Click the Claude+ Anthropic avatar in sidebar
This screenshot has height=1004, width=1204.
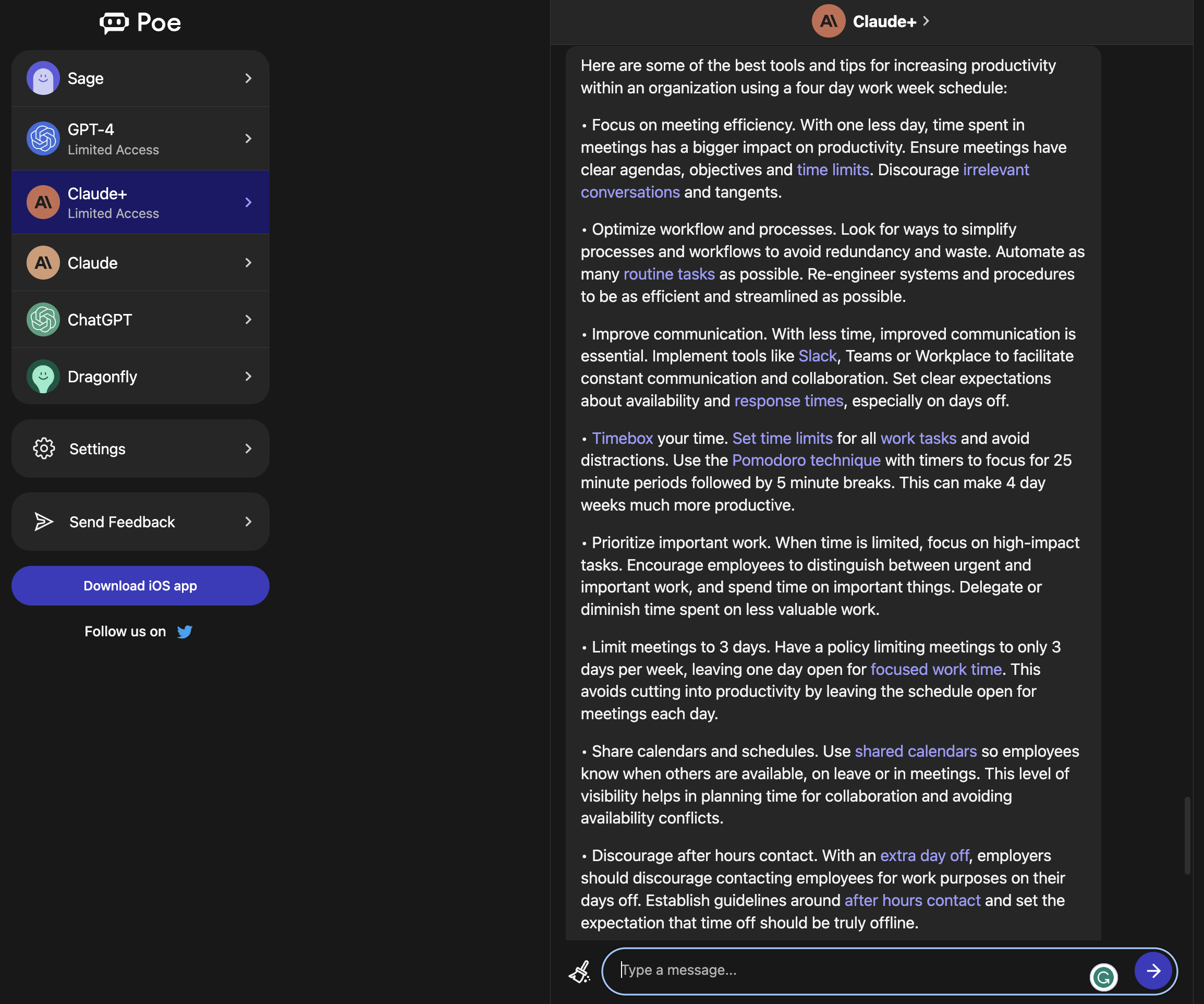click(42, 202)
